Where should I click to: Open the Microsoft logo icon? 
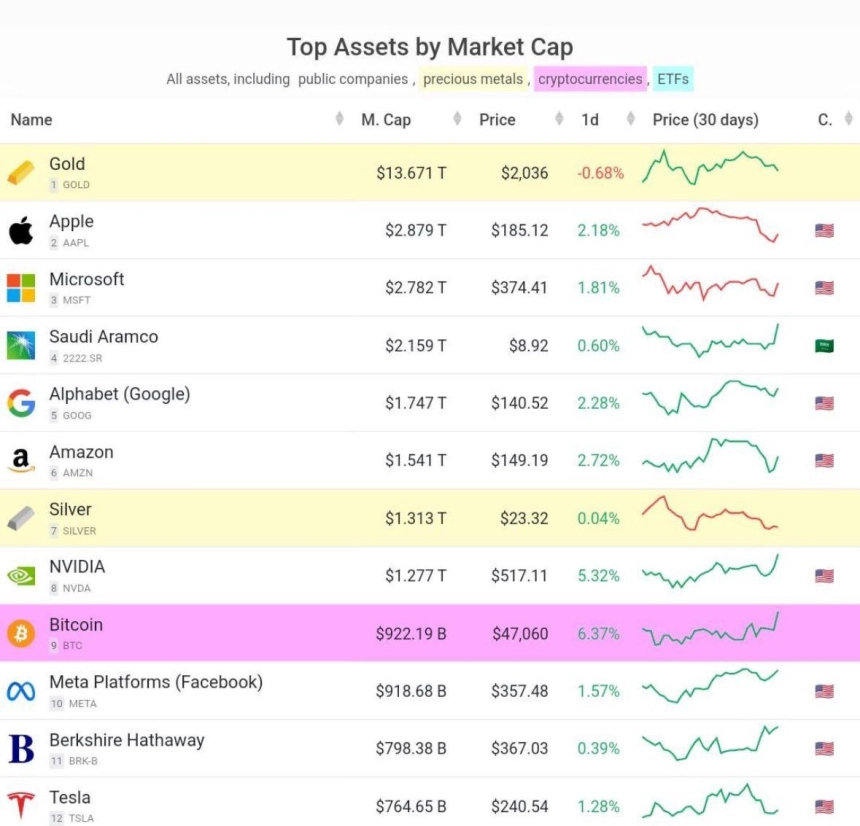(x=21, y=288)
